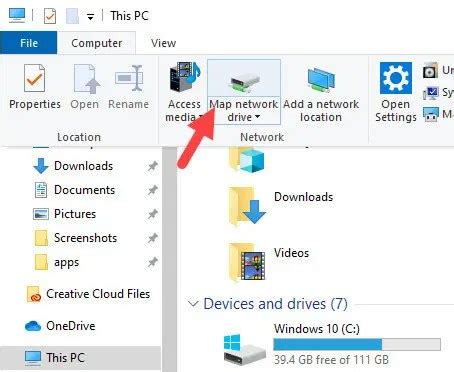
Task: Switch to the View ribbon tab
Action: (x=163, y=43)
